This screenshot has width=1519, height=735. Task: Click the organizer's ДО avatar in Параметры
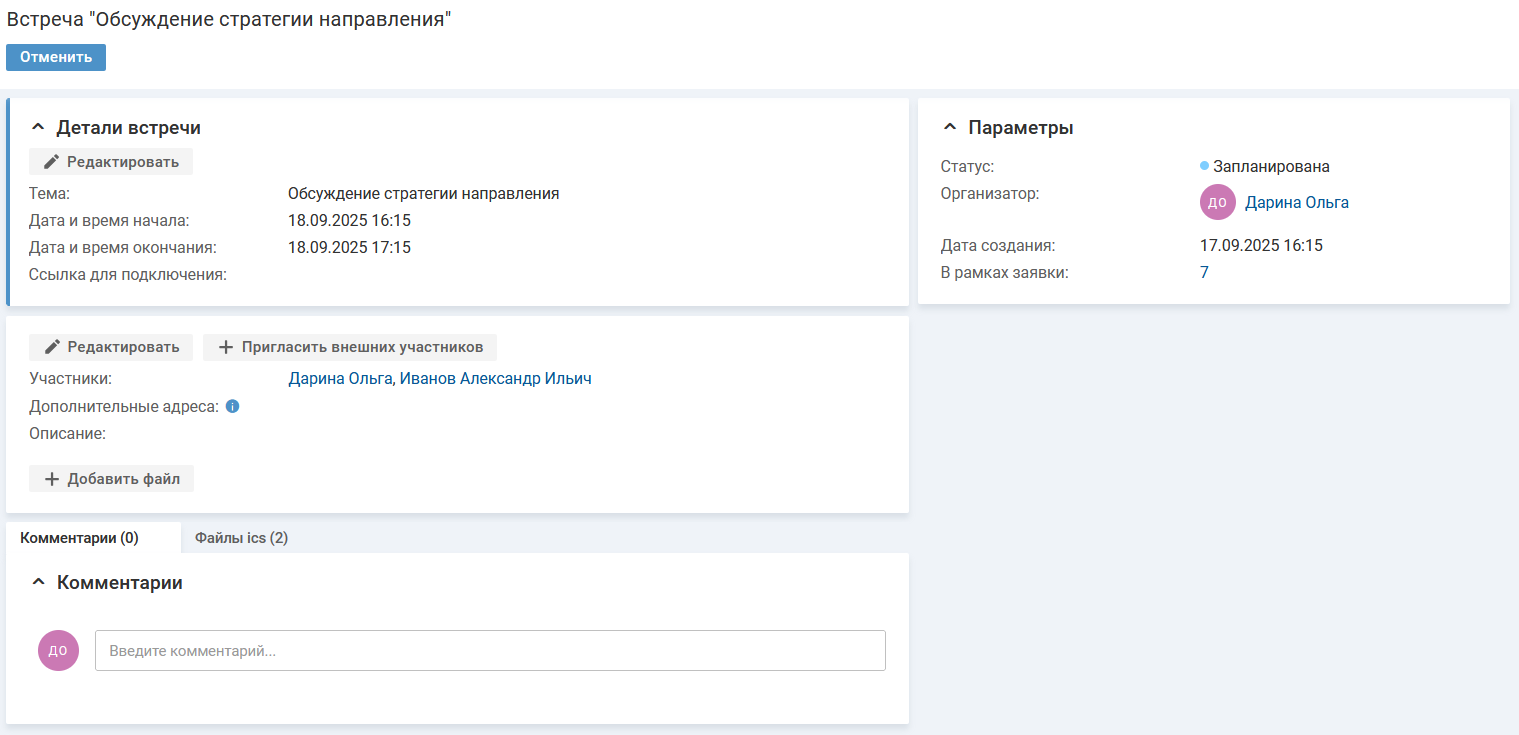1217,202
